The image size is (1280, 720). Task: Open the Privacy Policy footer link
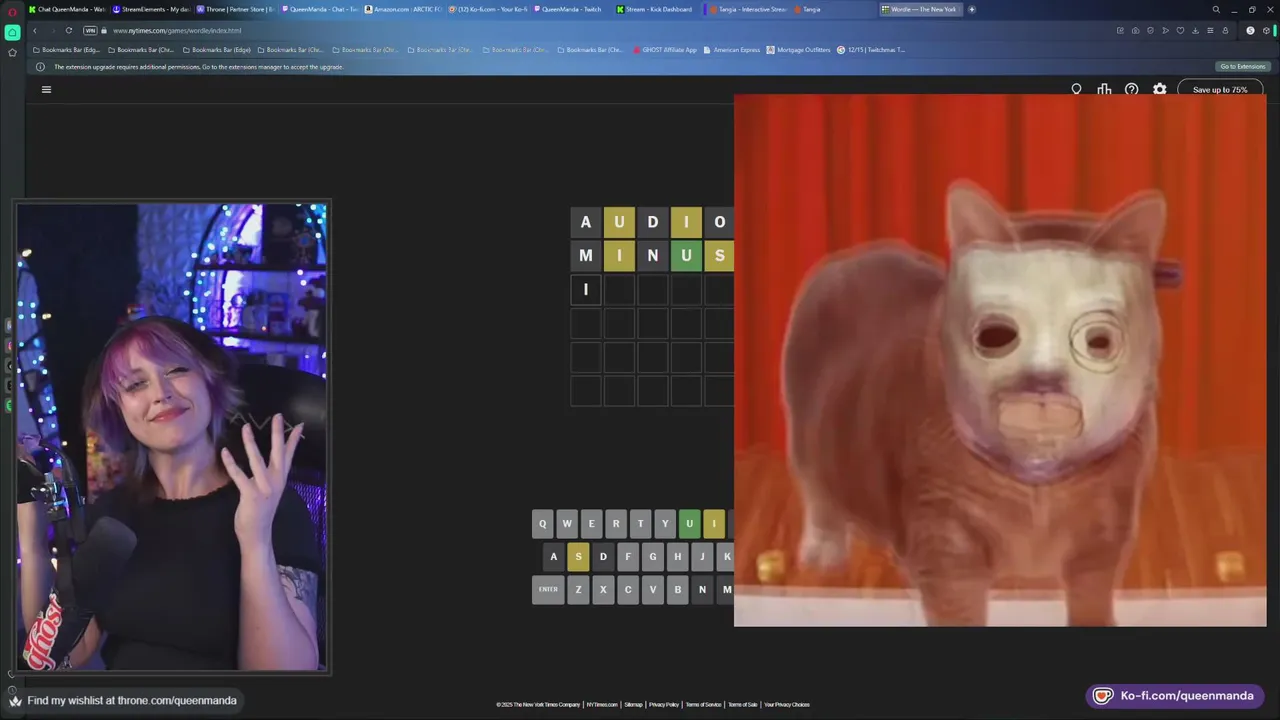click(x=664, y=705)
